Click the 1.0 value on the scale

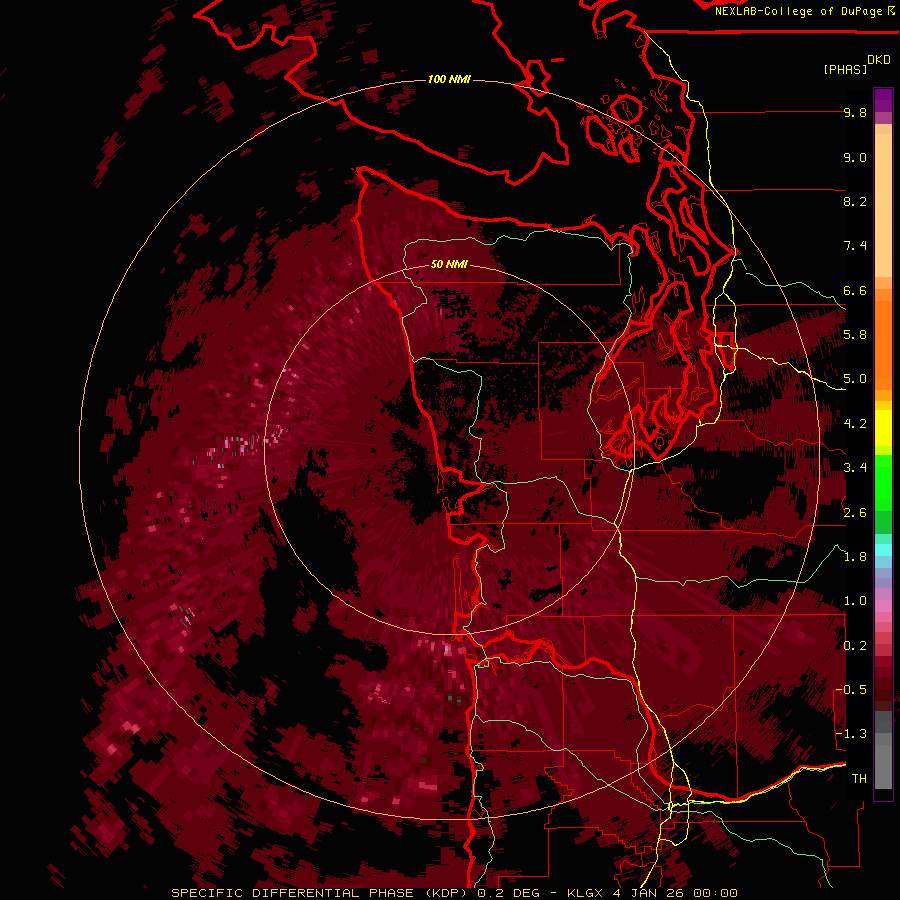855,601
